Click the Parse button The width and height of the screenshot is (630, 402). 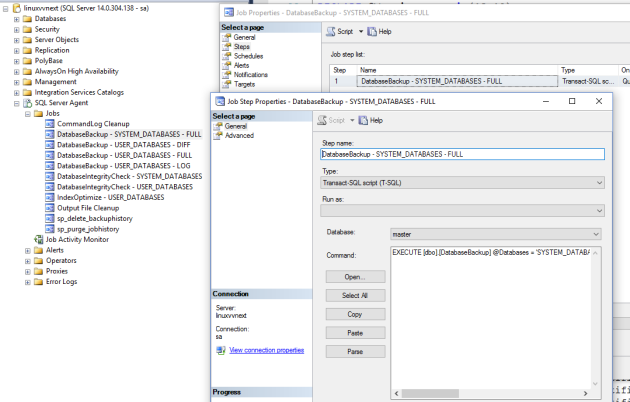356,351
